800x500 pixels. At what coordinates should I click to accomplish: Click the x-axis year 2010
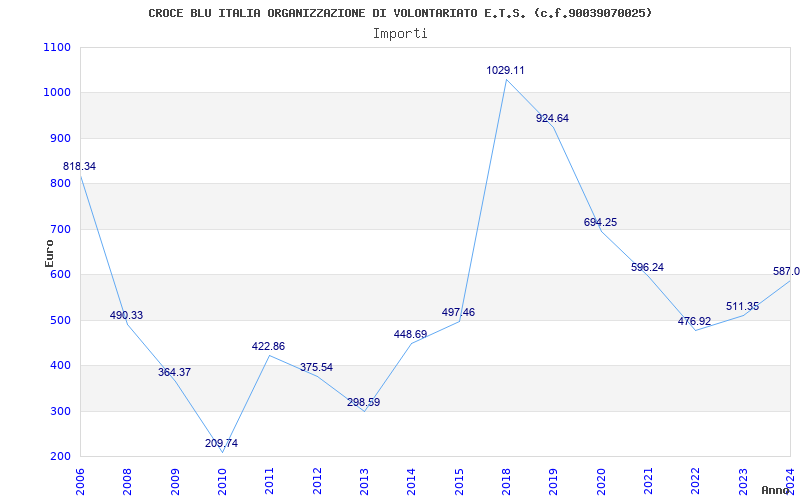pyautogui.click(x=222, y=482)
